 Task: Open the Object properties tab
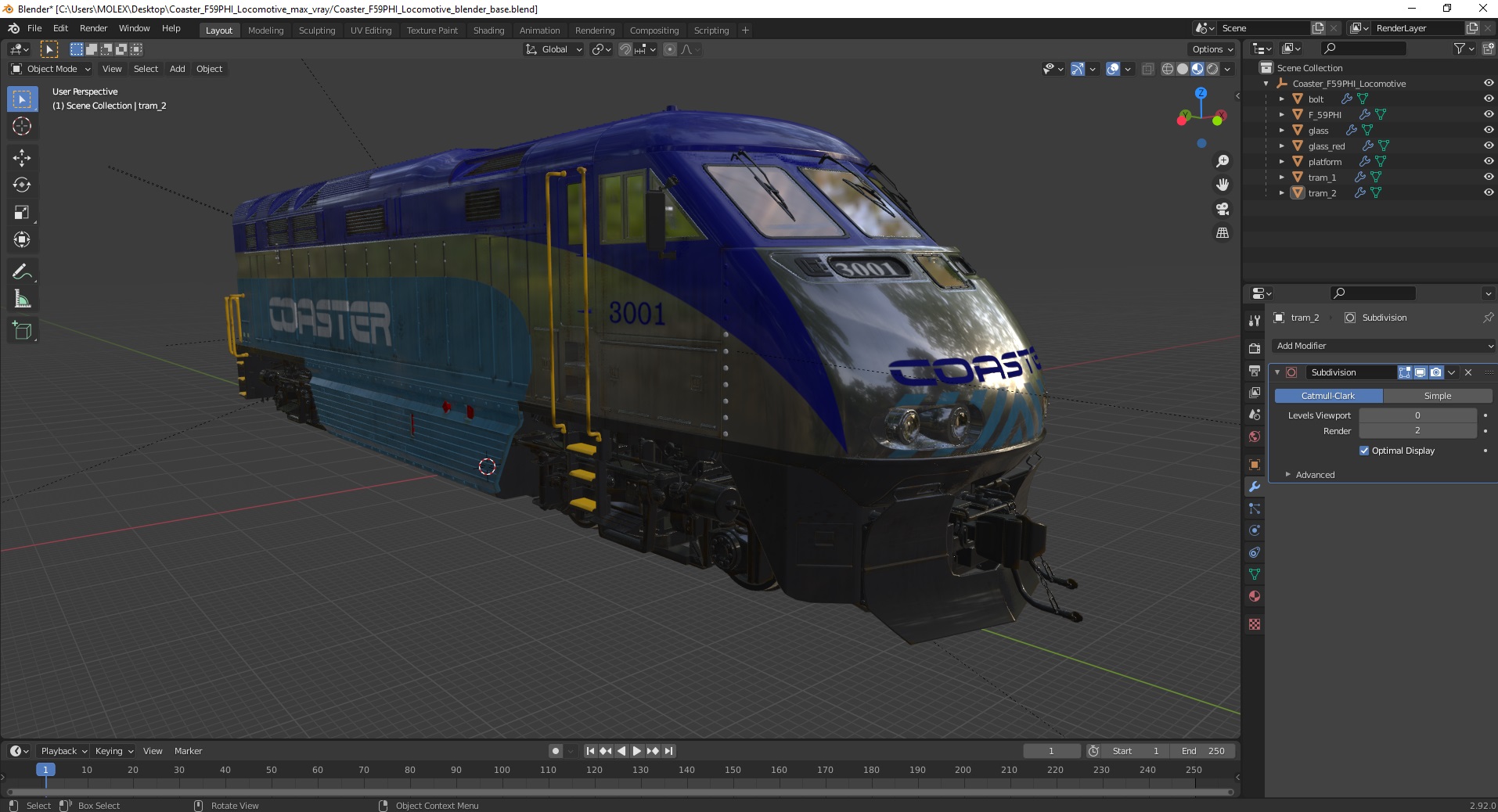click(x=1255, y=465)
